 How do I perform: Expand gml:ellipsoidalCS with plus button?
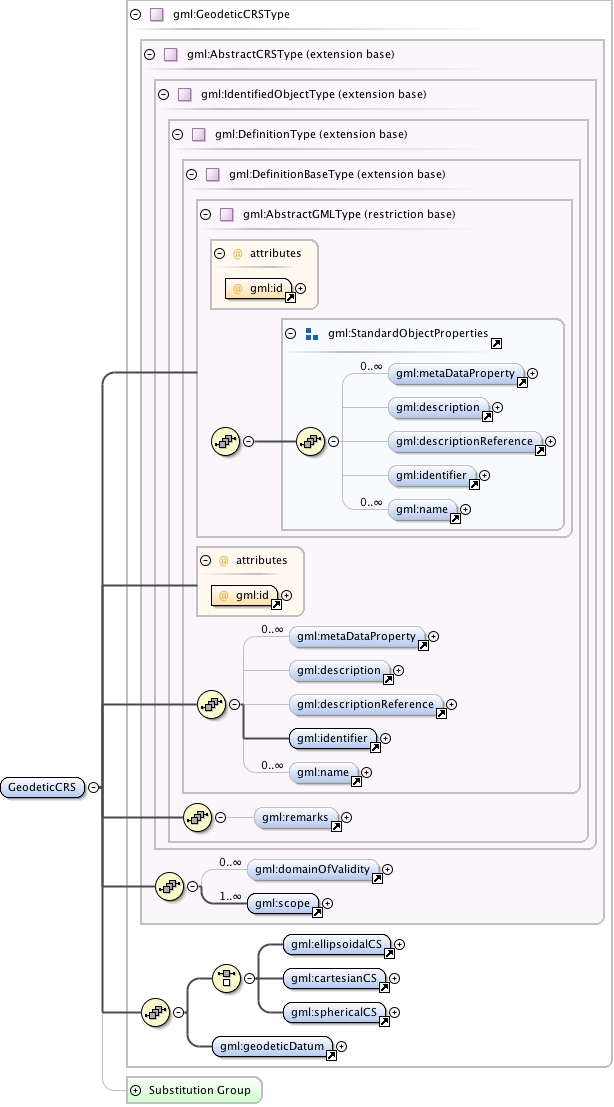click(399, 945)
